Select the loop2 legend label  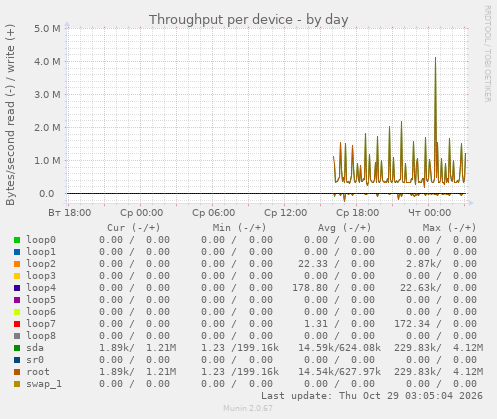click(x=41, y=264)
